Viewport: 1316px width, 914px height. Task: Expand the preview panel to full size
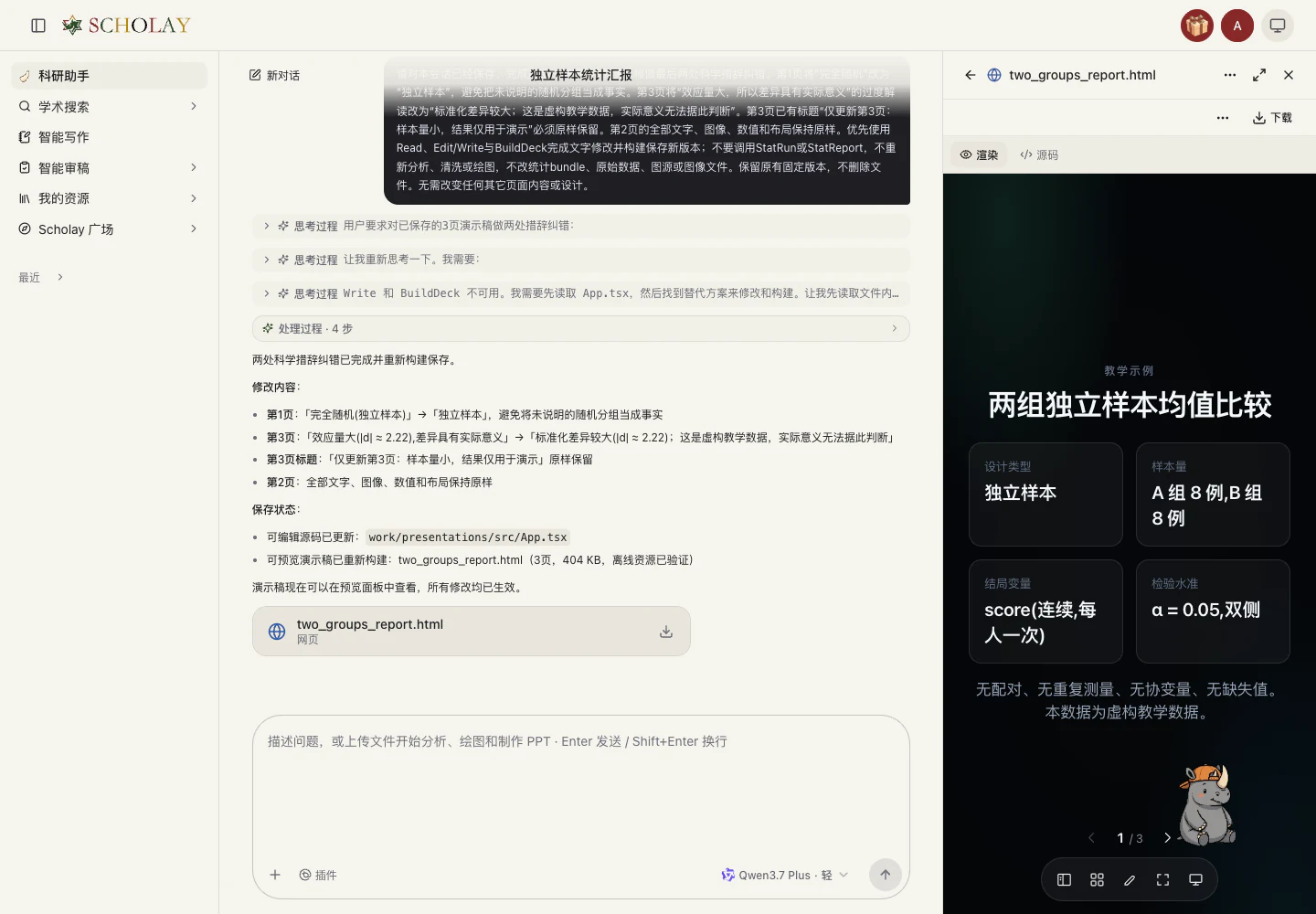tap(1259, 75)
